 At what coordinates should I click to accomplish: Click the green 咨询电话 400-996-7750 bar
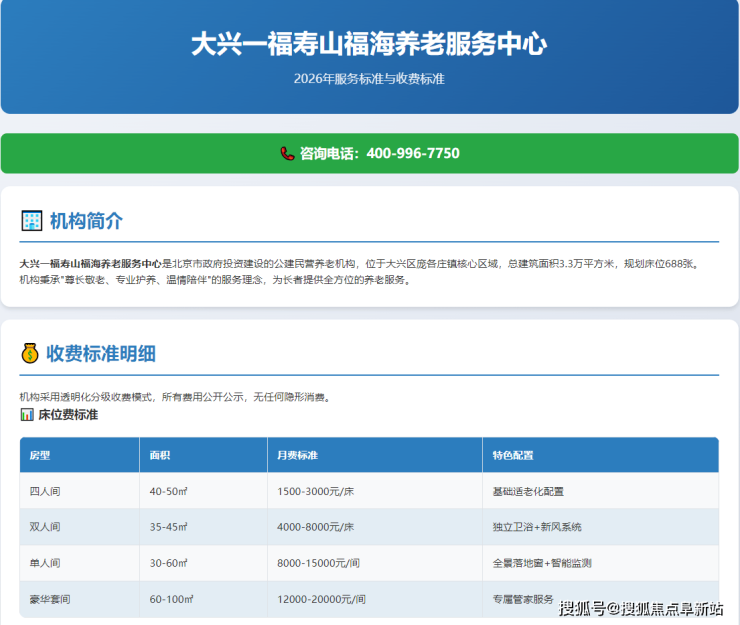coord(369,153)
